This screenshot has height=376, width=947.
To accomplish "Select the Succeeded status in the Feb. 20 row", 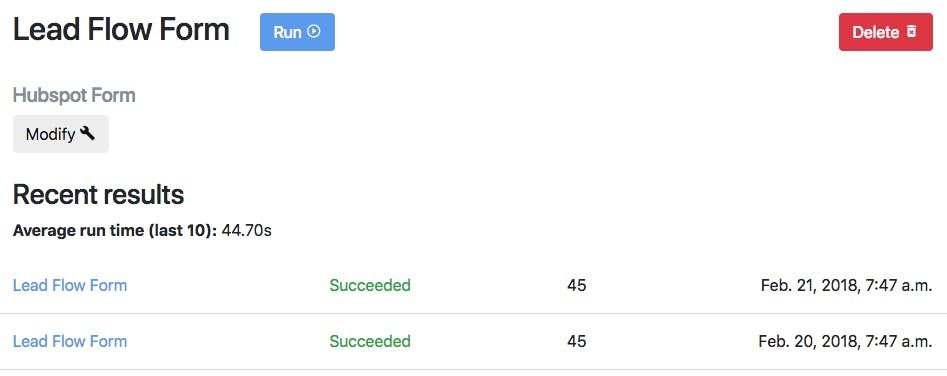I will coord(370,341).
